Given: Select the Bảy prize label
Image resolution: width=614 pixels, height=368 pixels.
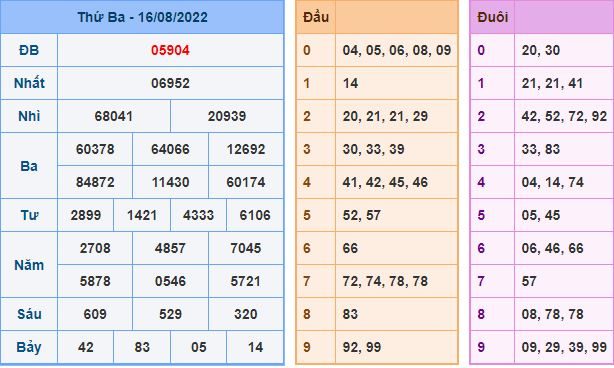Looking at the screenshot, I should point(29,348).
